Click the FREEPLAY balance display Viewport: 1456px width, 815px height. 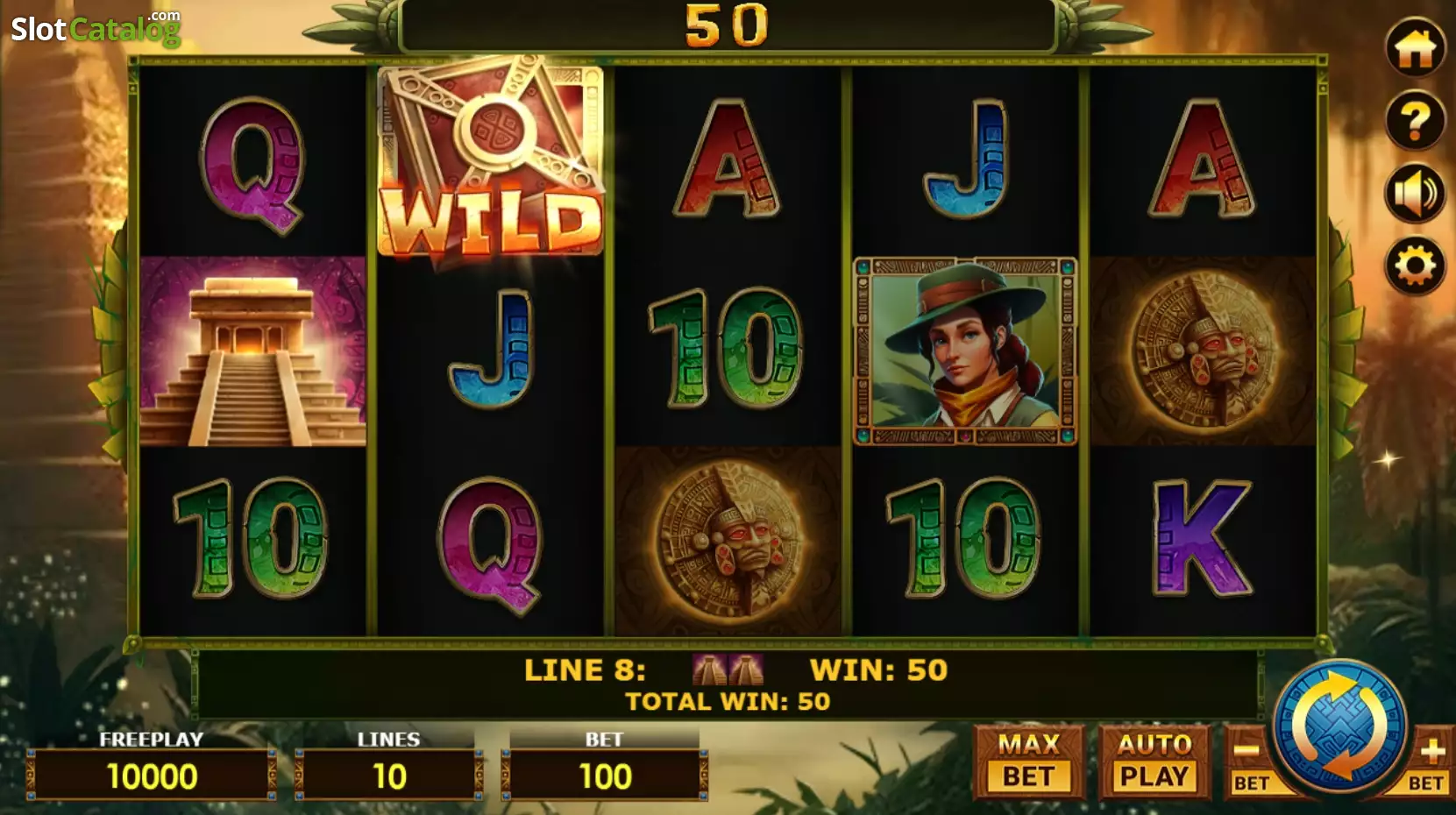(x=152, y=776)
